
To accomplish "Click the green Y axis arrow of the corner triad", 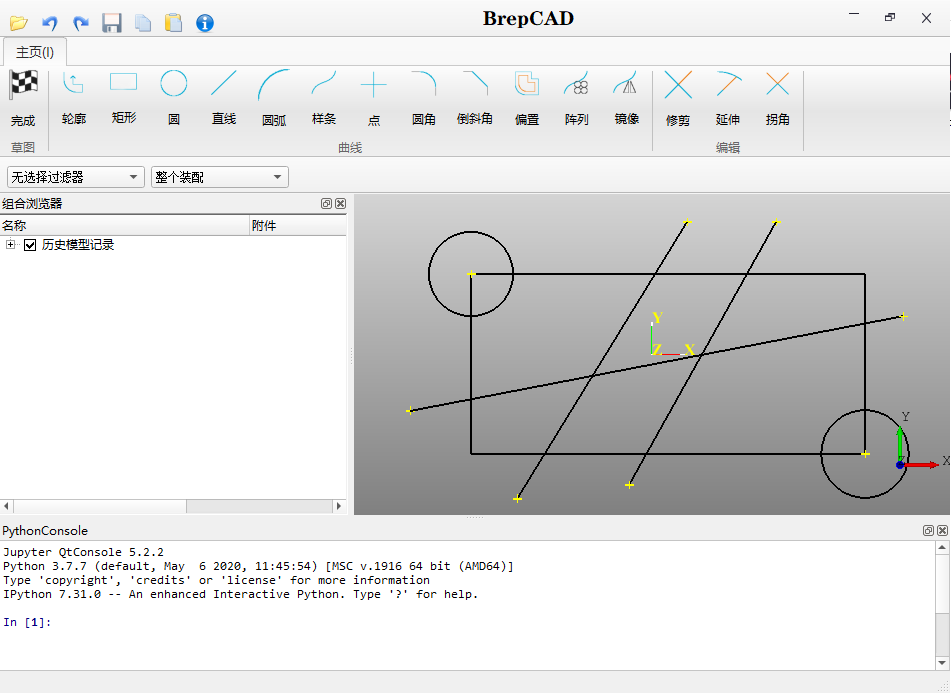I will coord(900,443).
